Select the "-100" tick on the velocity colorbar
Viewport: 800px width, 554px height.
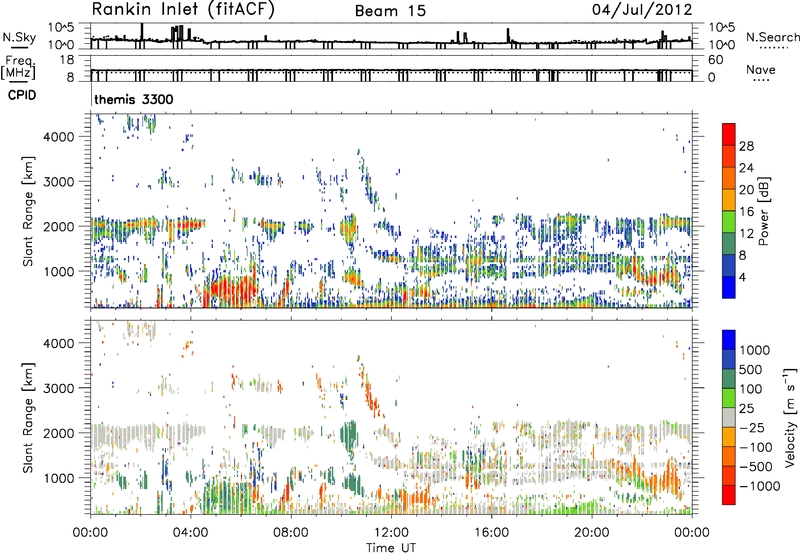pos(755,447)
